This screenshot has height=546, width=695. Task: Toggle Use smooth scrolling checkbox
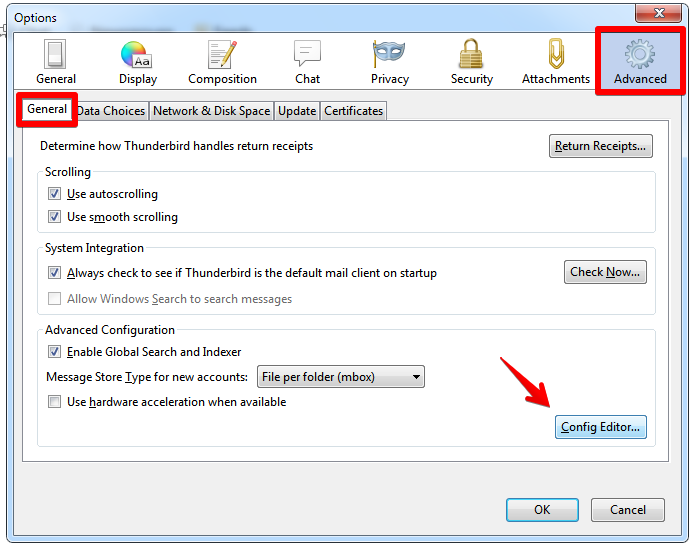coord(55,217)
